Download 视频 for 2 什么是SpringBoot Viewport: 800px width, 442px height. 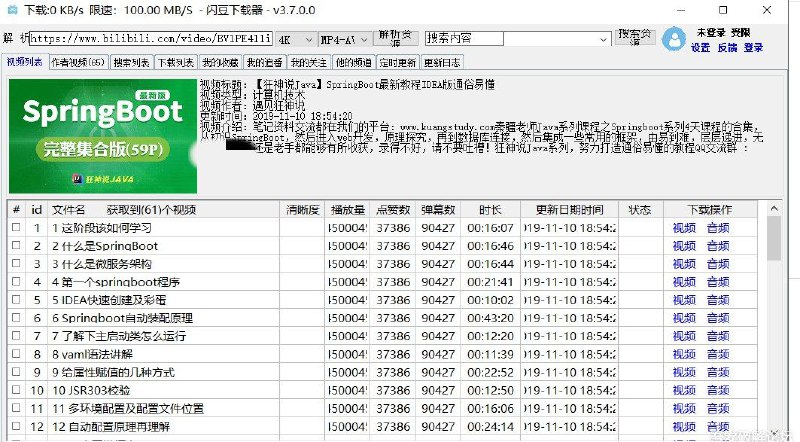point(684,246)
